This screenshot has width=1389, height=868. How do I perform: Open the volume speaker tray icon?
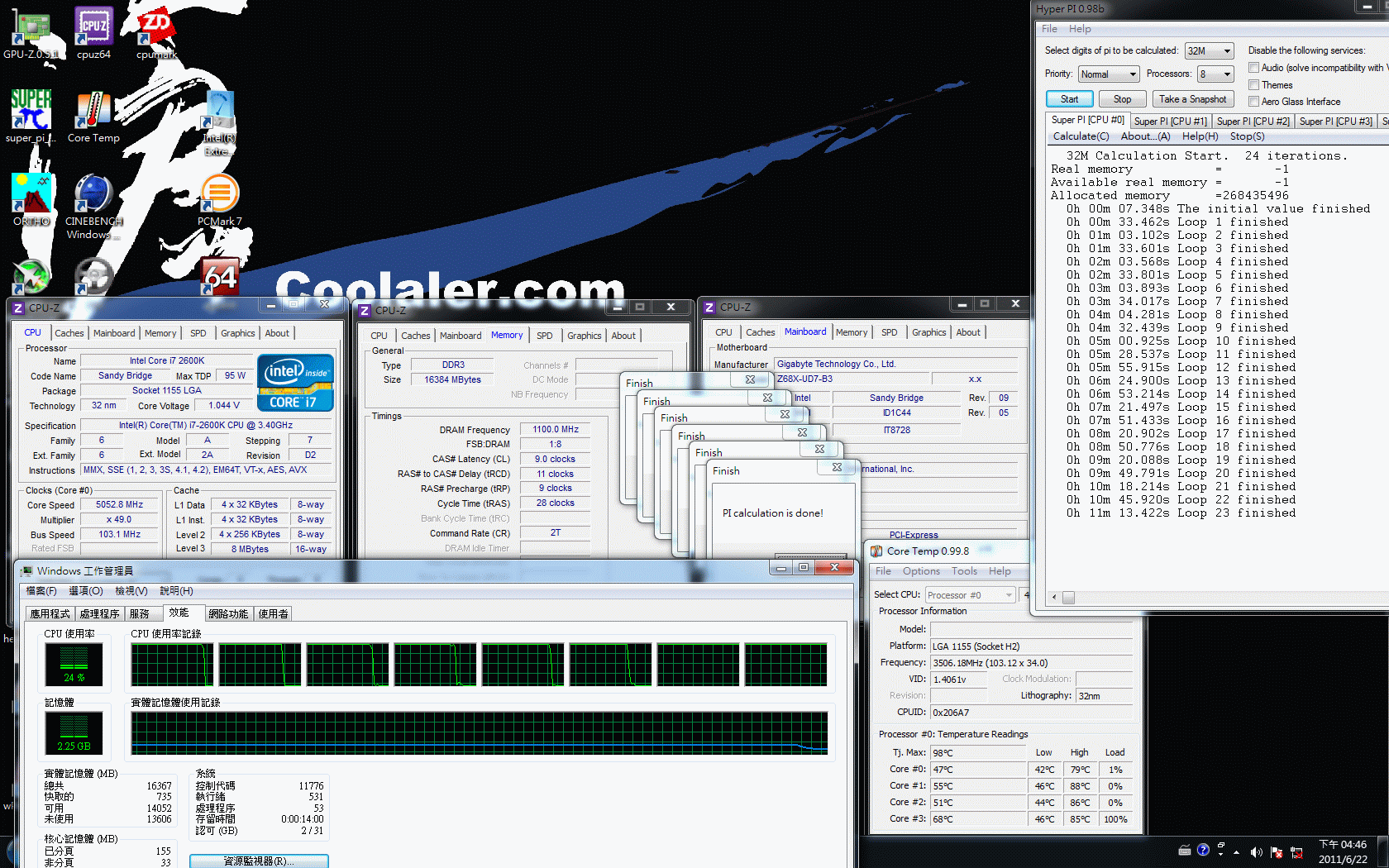click(1256, 852)
